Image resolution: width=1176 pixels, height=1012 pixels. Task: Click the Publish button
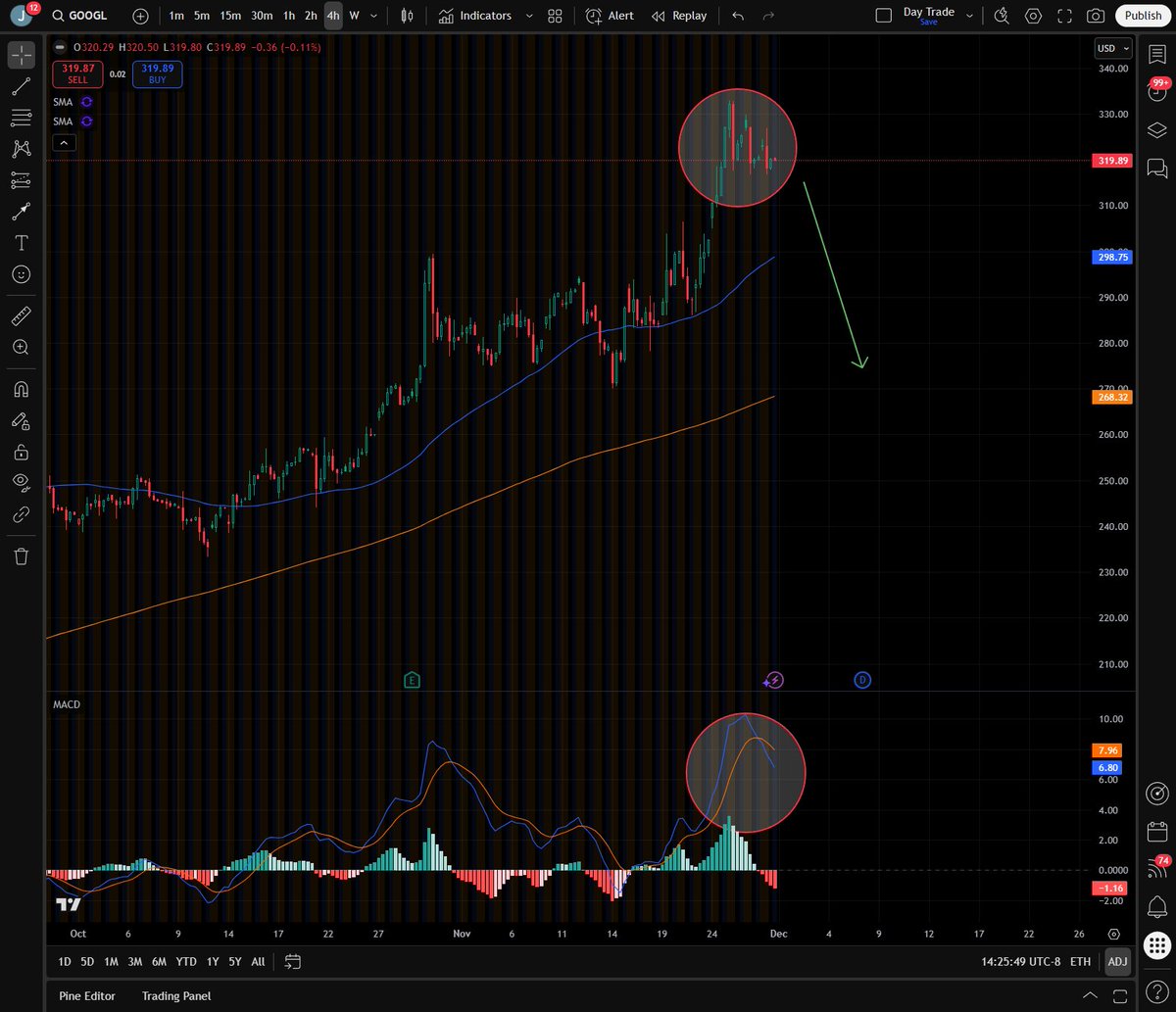coord(1143,15)
